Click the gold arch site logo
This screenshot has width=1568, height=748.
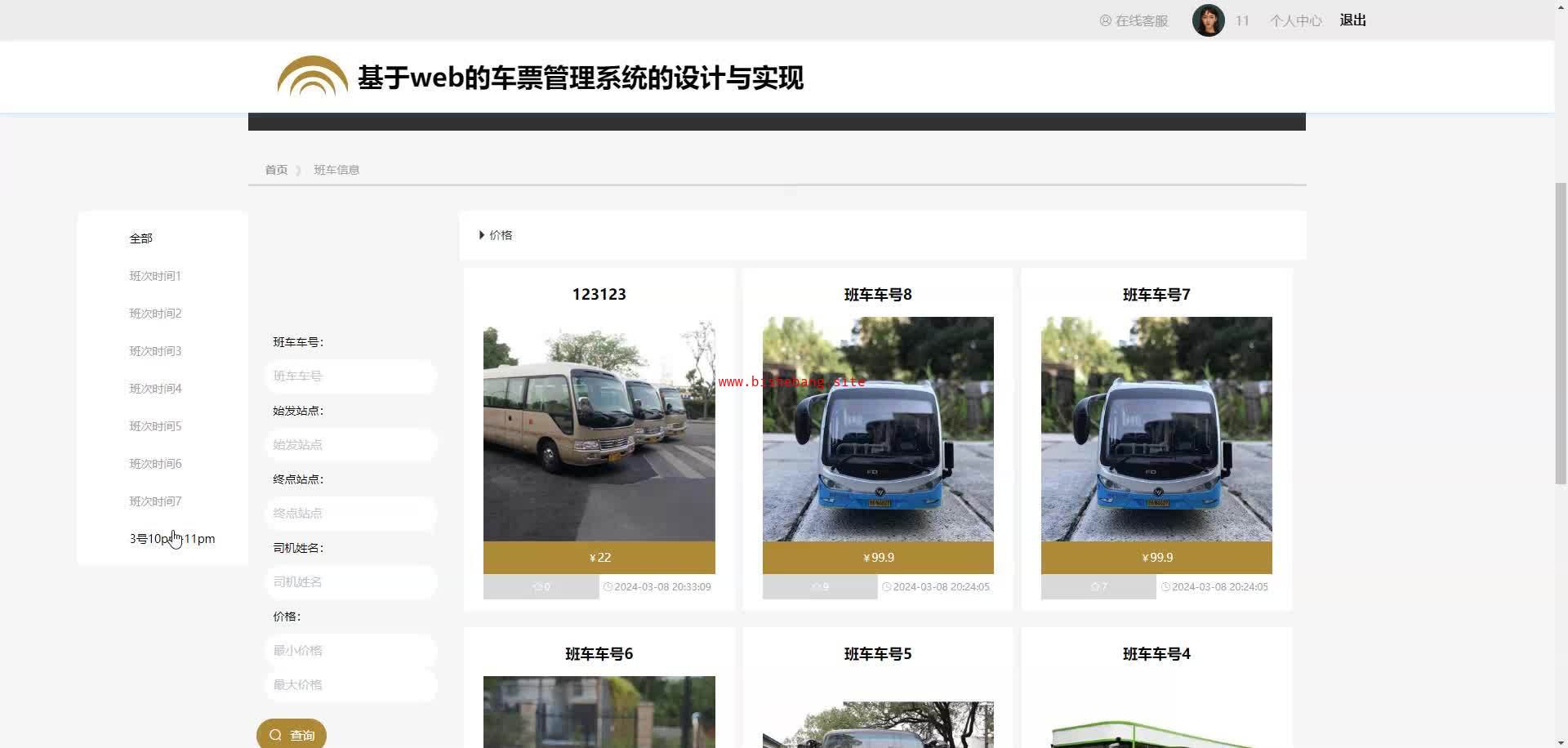pos(313,76)
